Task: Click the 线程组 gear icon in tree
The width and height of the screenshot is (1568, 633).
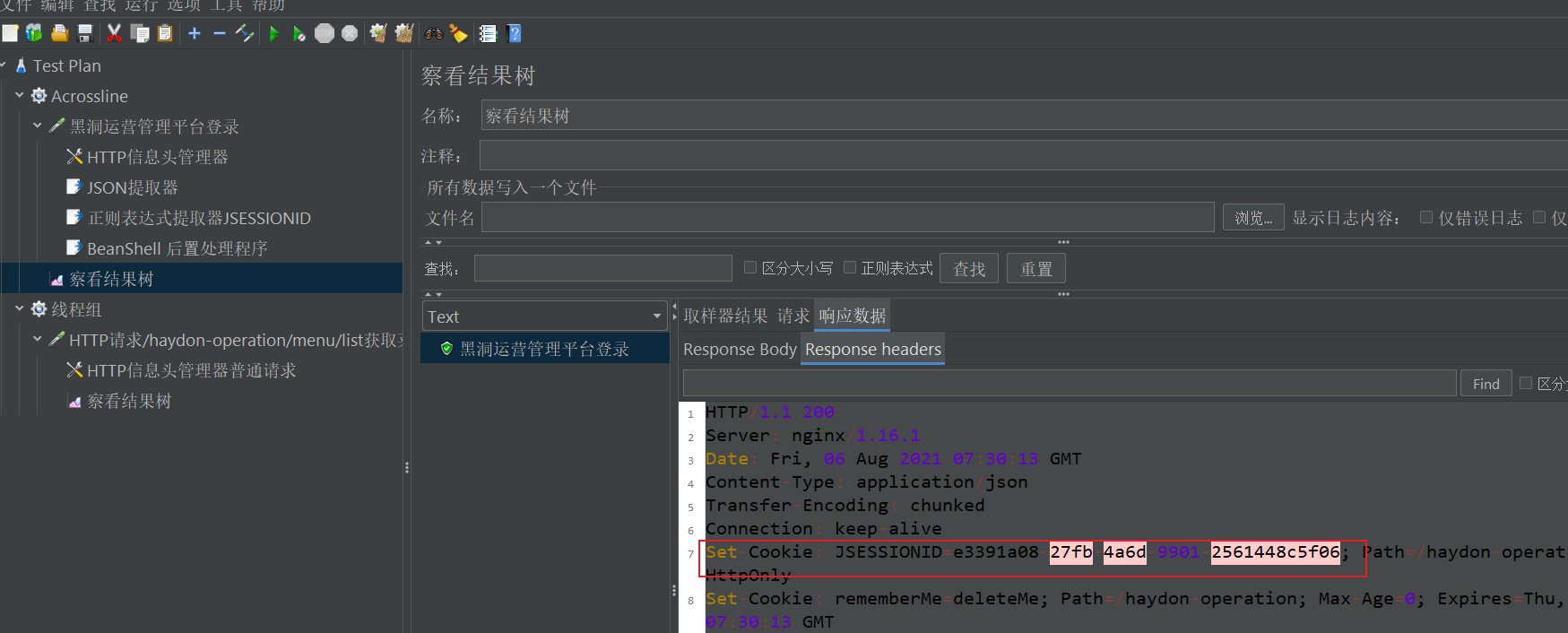Action: (39, 308)
